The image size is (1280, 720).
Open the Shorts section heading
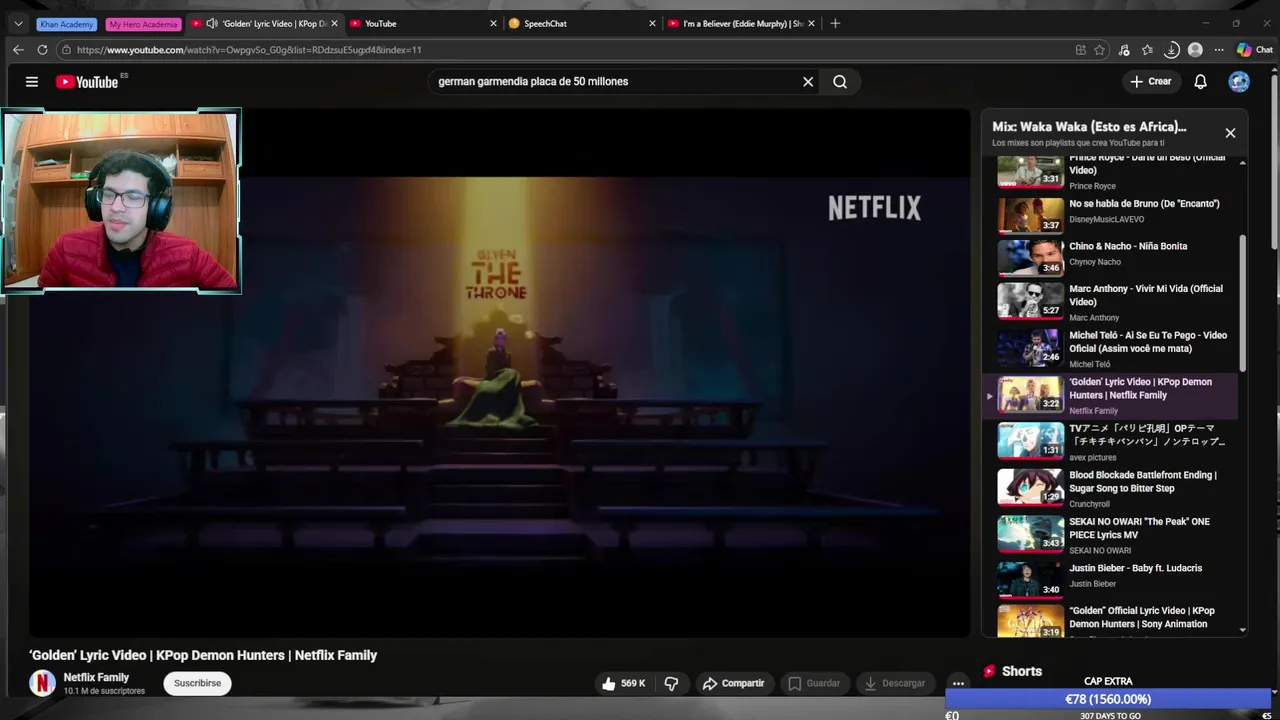point(1022,671)
